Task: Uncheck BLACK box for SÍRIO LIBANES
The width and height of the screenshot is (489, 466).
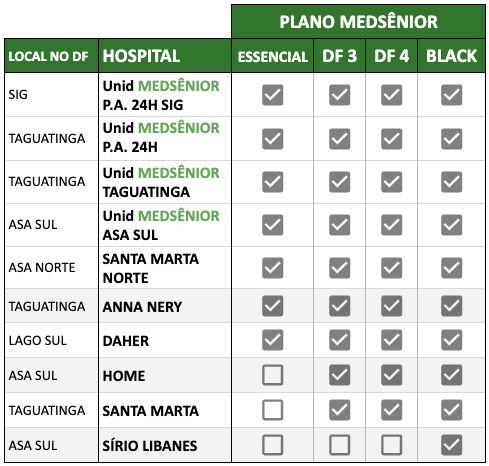Action: 451,445
